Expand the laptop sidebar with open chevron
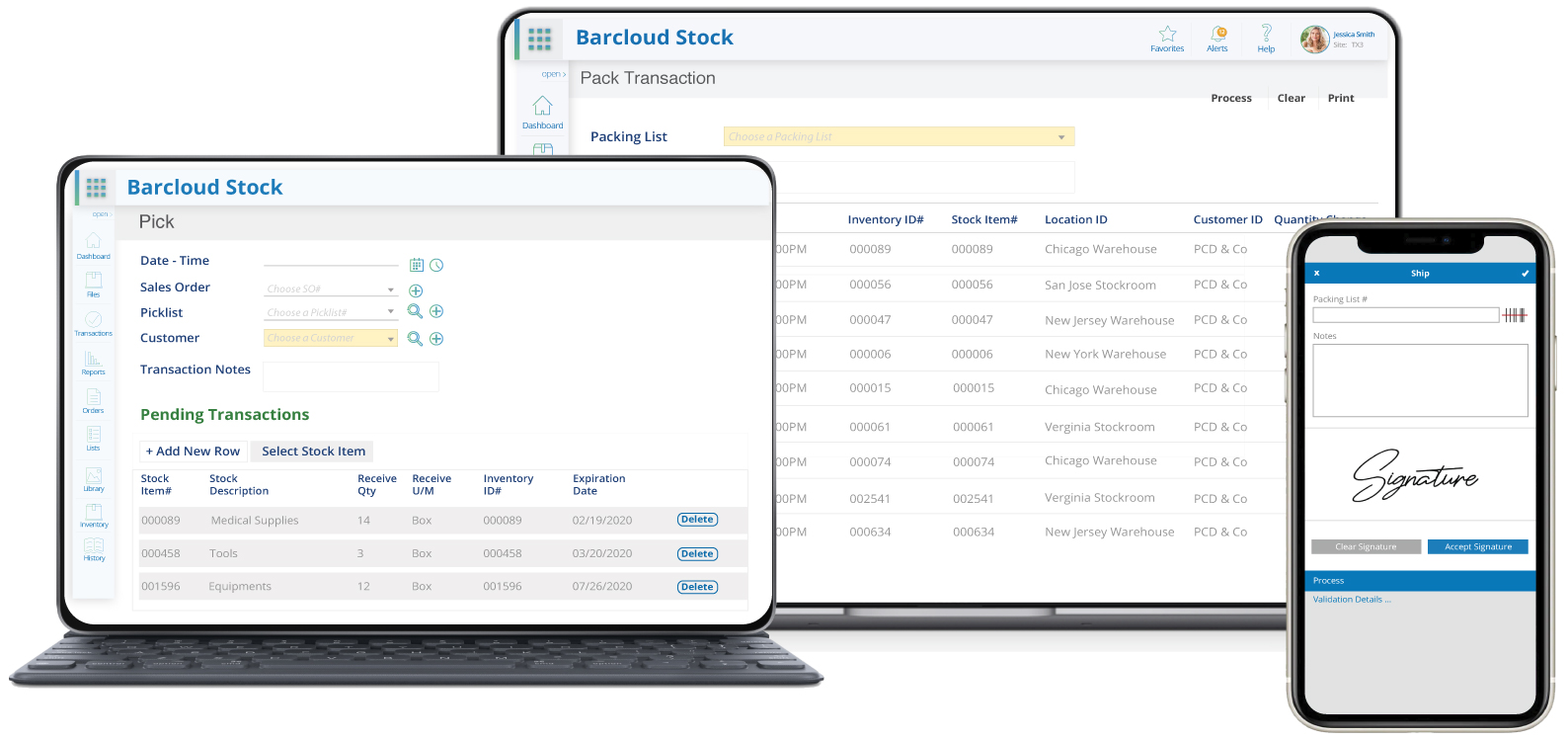 coord(553,74)
